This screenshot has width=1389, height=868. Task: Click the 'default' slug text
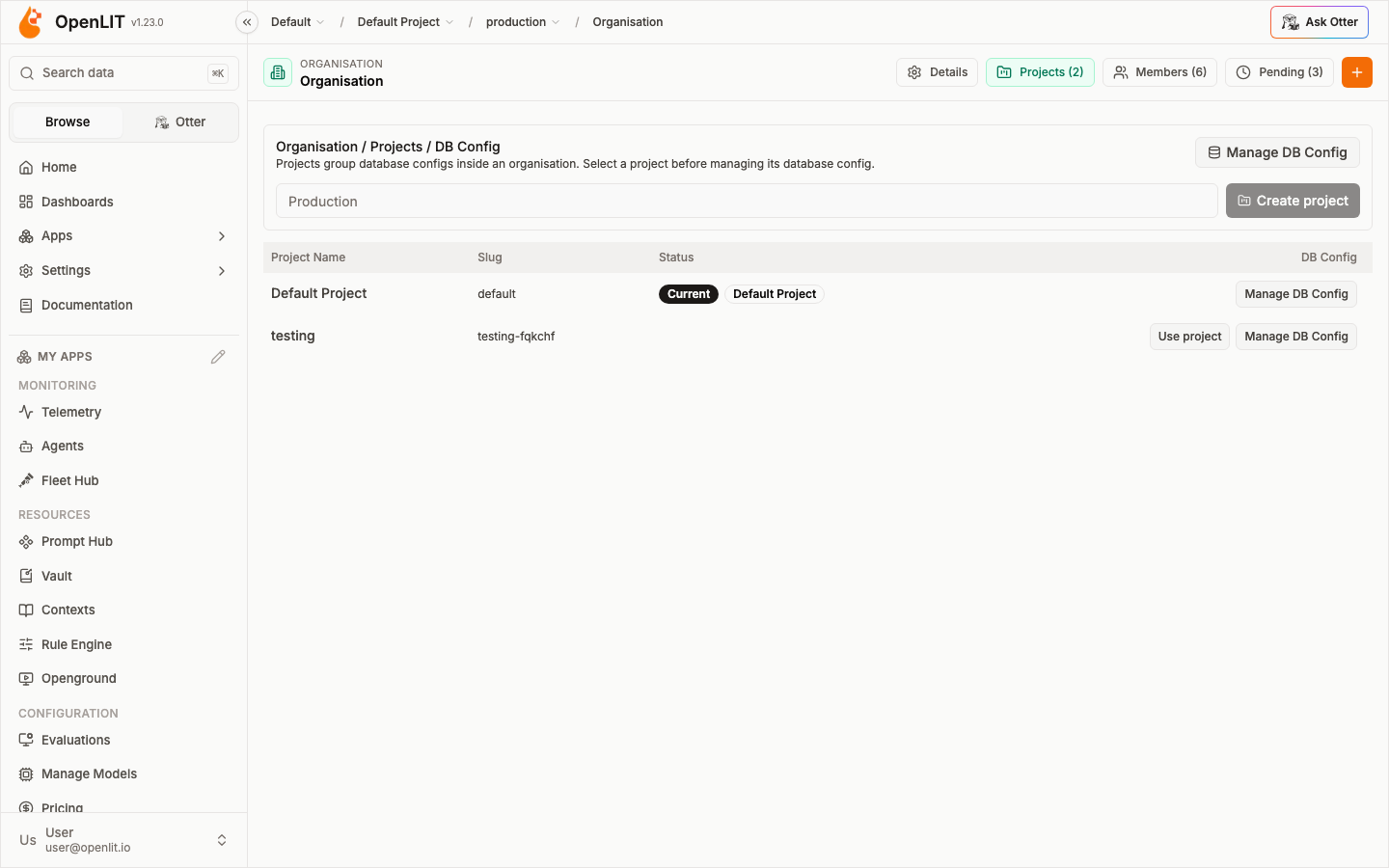497,294
